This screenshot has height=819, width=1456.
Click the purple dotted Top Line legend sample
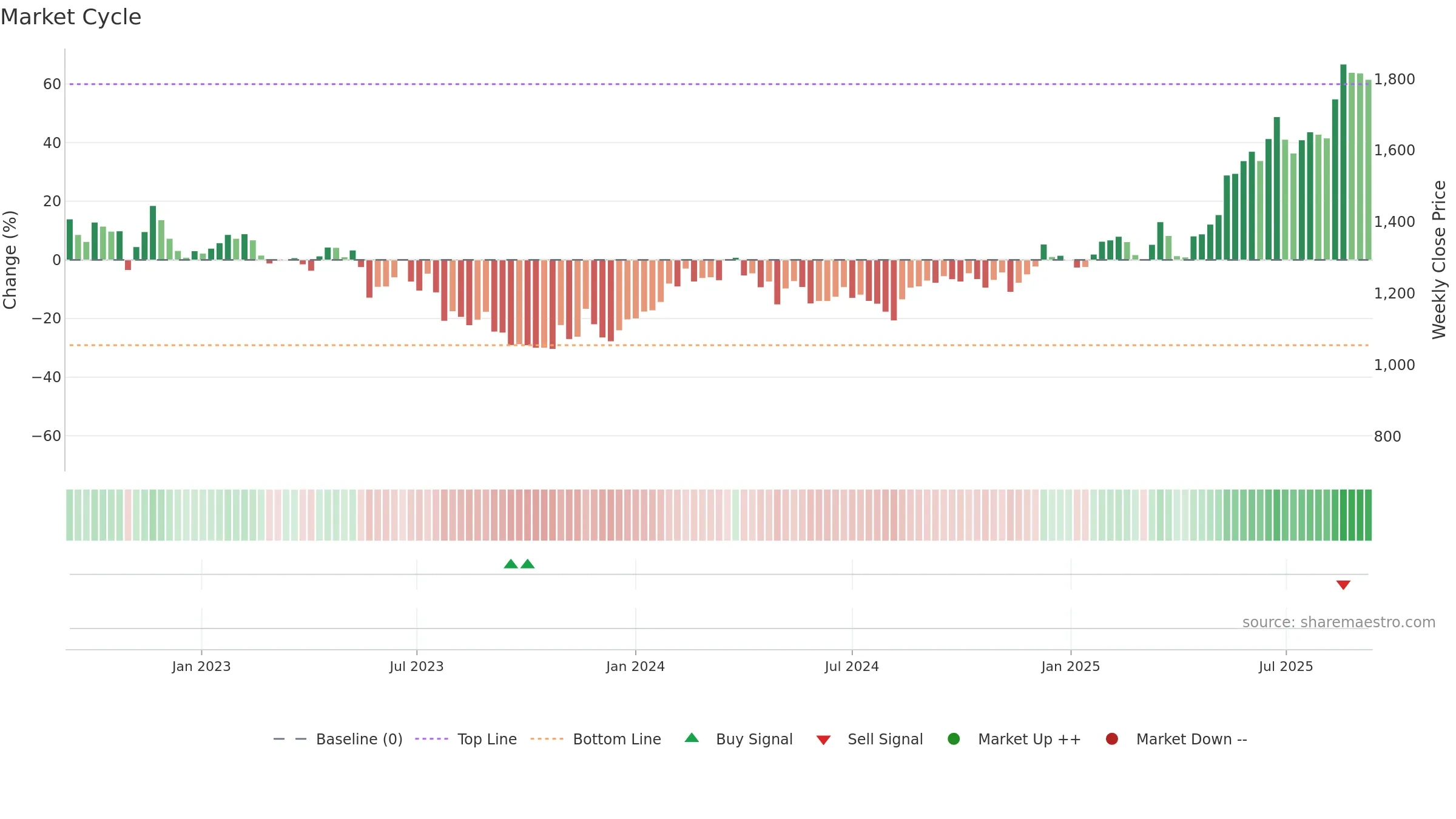pyautogui.click(x=431, y=739)
